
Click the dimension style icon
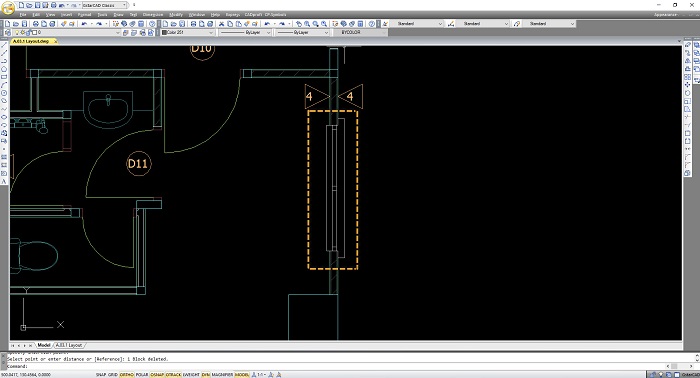point(451,24)
